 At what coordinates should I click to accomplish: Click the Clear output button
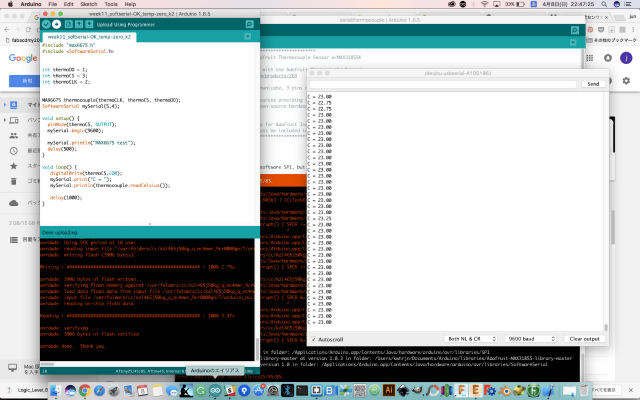(x=584, y=339)
